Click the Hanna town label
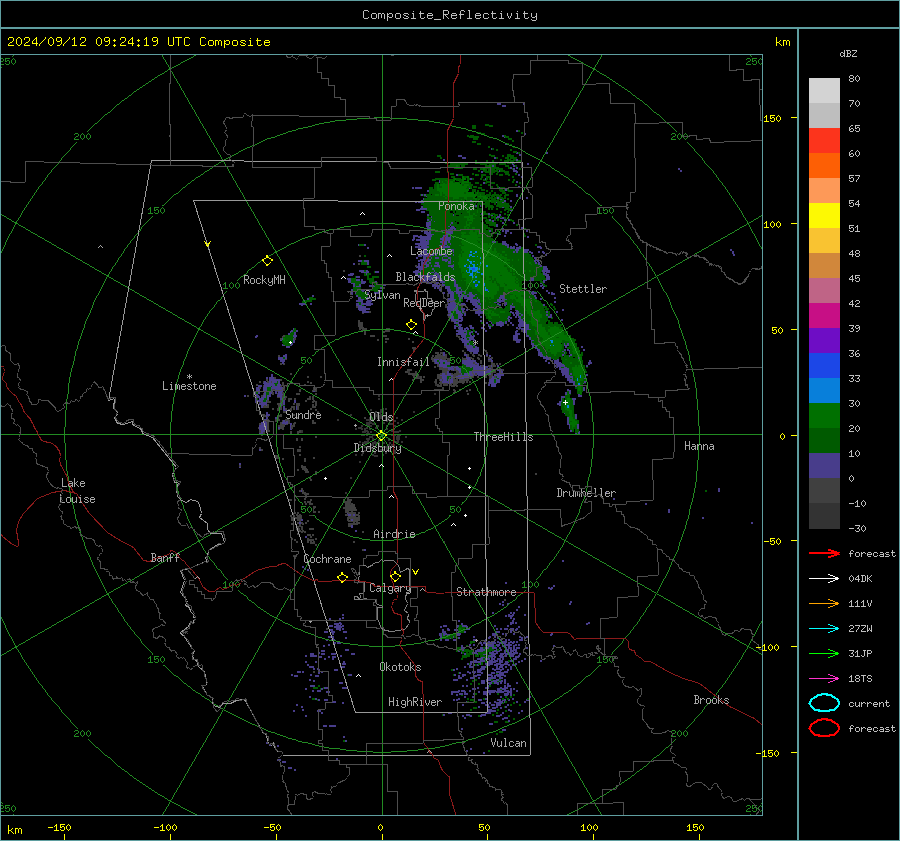Viewport: 900px width, 841px height. [699, 446]
